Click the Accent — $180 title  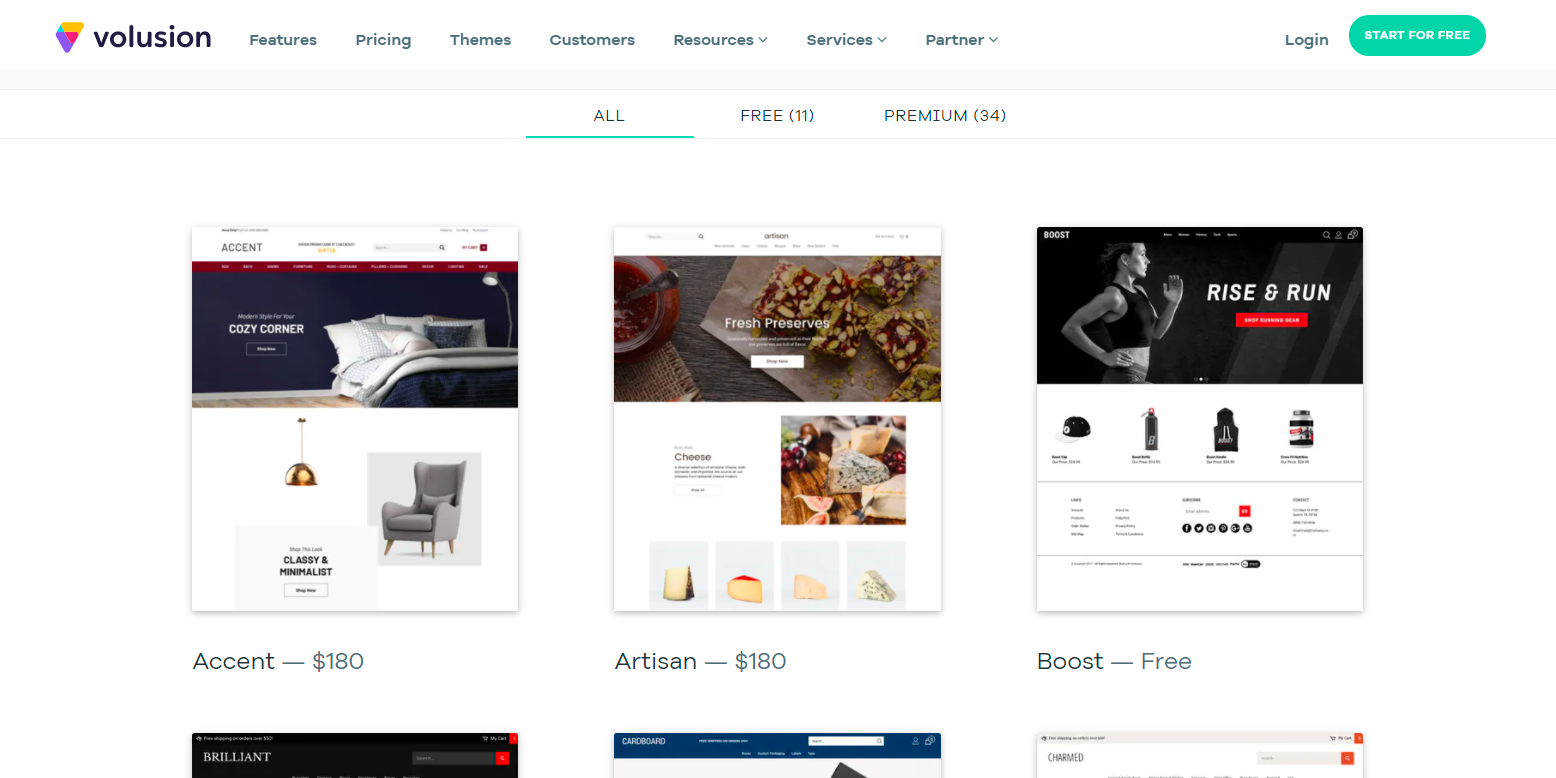[278, 661]
